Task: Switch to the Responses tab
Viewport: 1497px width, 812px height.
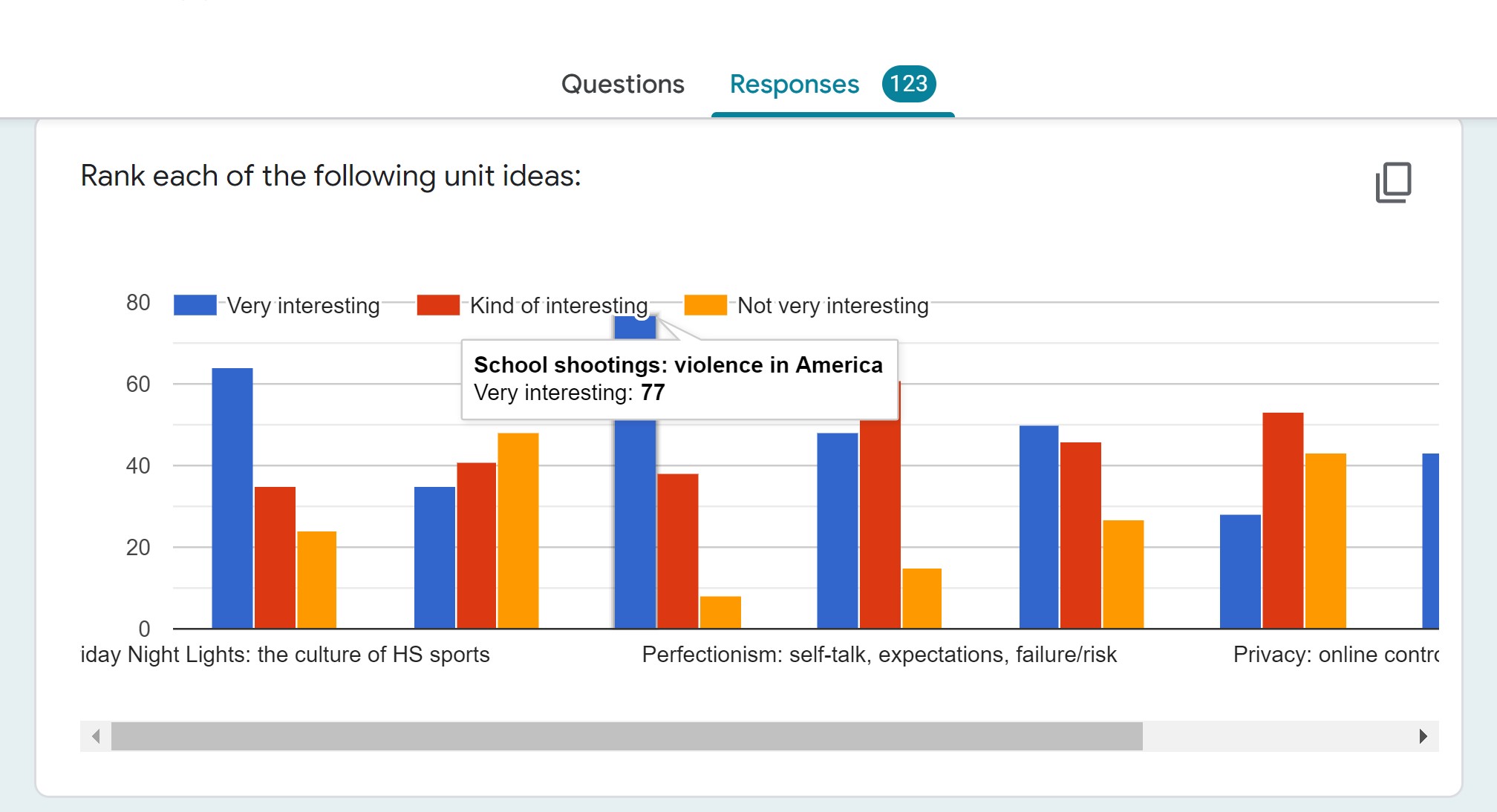Action: pyautogui.click(x=794, y=84)
